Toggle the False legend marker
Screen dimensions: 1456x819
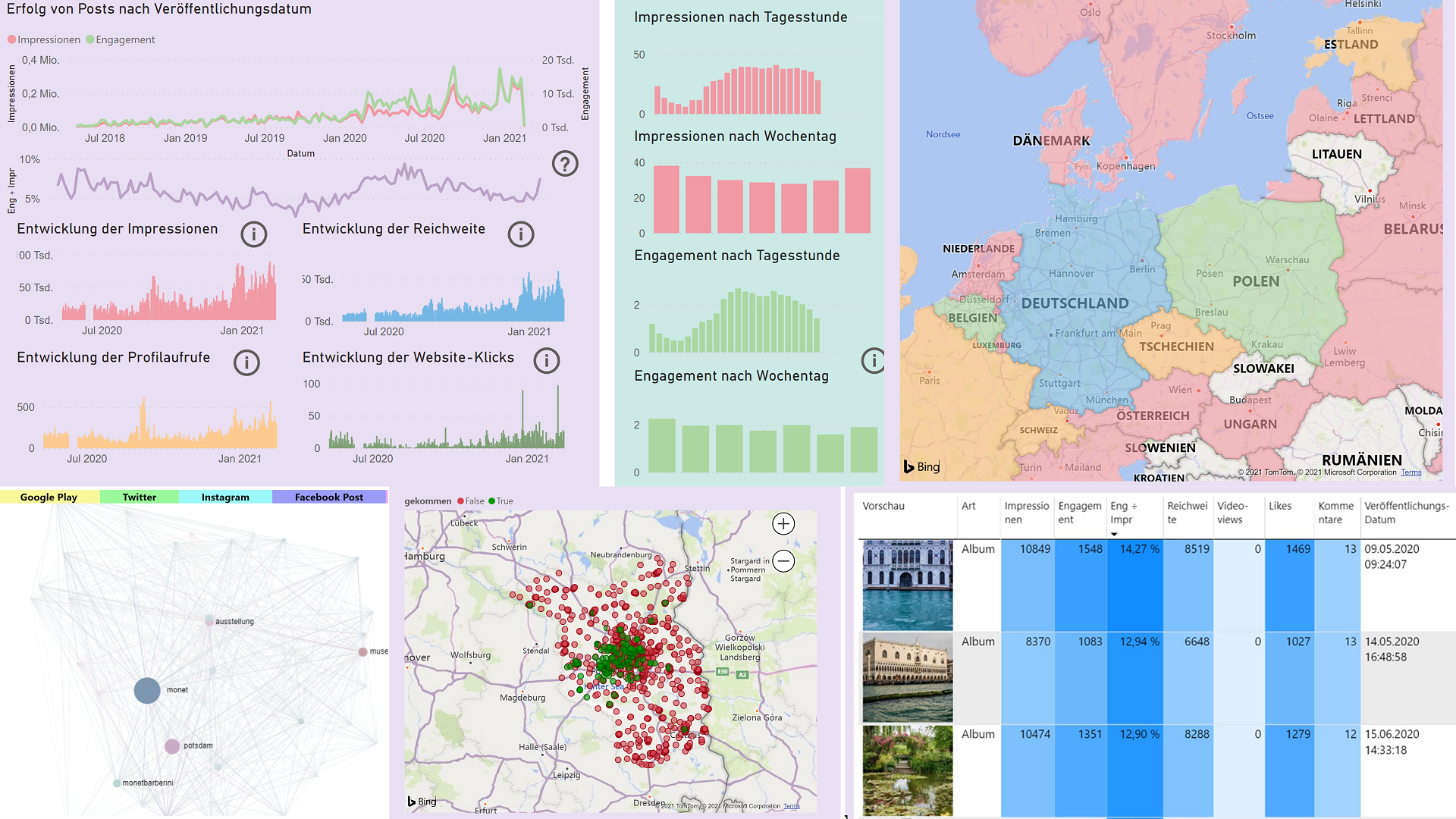point(461,501)
